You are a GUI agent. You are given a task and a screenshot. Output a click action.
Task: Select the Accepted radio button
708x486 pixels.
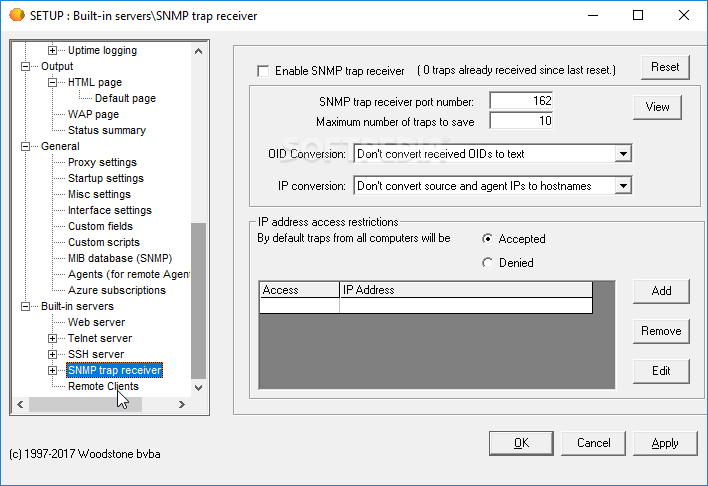click(x=487, y=238)
